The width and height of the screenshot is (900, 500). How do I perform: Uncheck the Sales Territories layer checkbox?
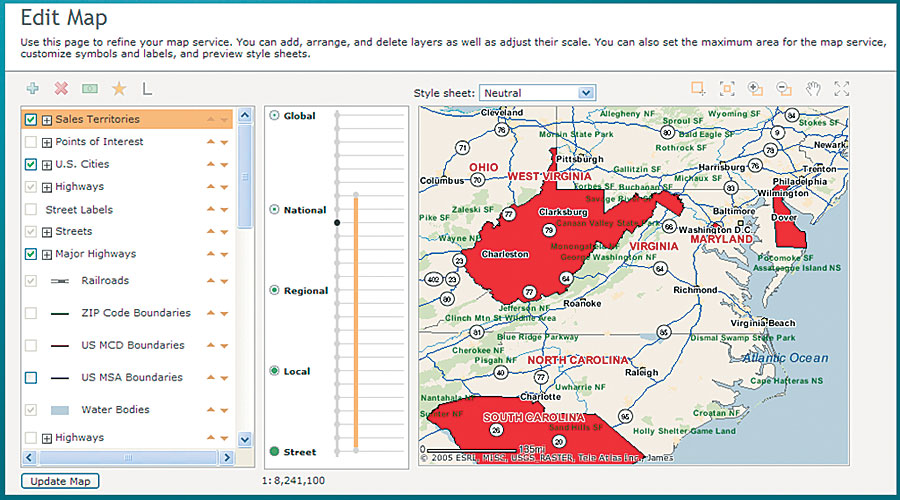pos(31,119)
